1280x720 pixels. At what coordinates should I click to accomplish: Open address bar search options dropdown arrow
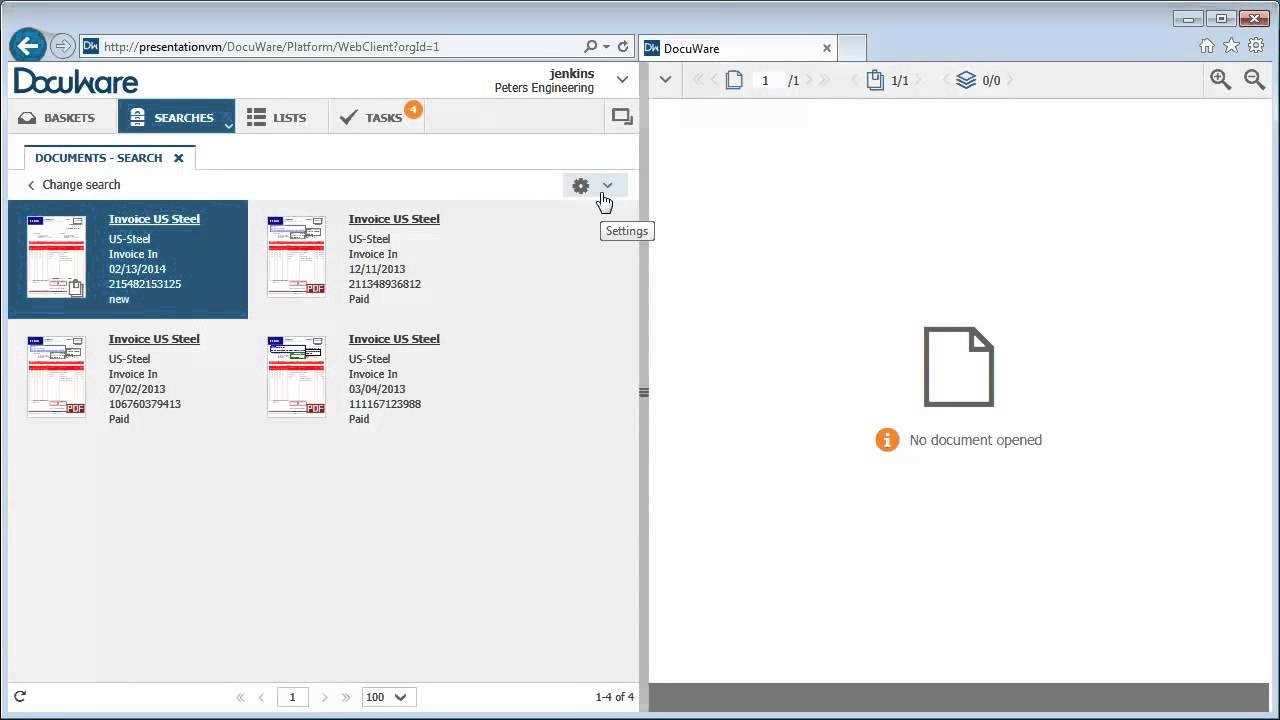(x=606, y=47)
